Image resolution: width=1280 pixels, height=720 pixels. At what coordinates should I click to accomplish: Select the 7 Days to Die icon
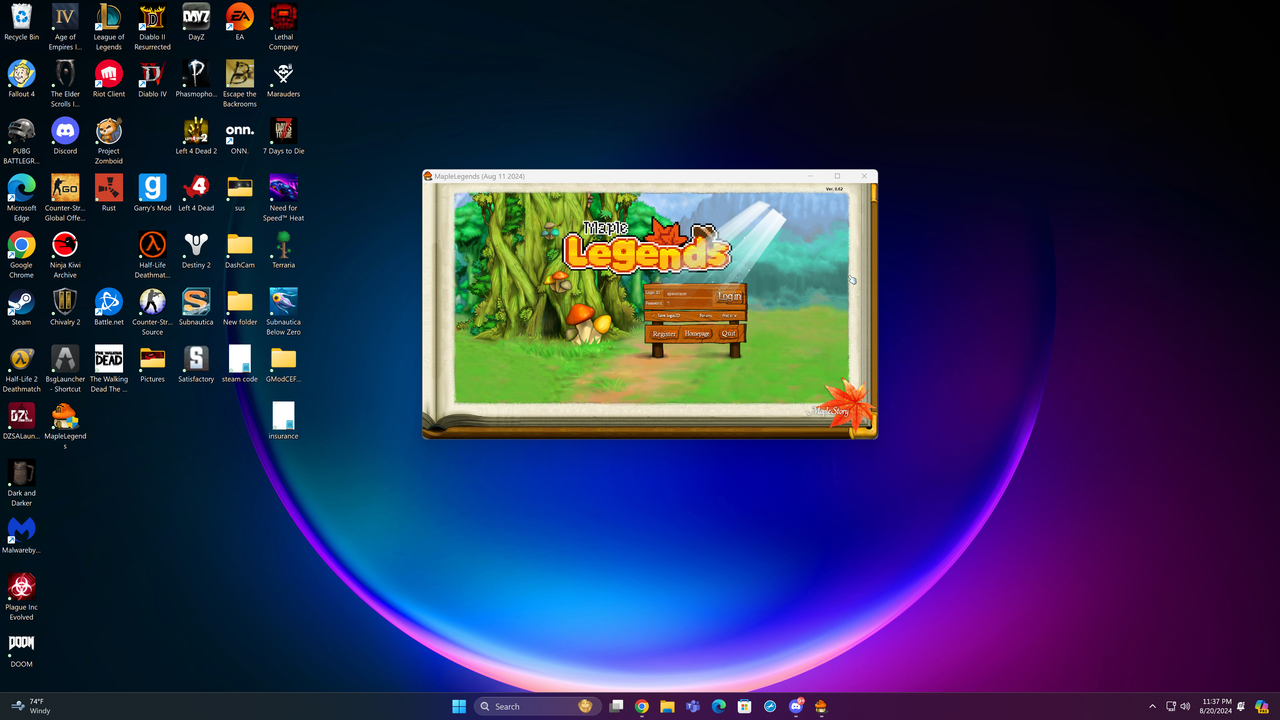click(283, 136)
